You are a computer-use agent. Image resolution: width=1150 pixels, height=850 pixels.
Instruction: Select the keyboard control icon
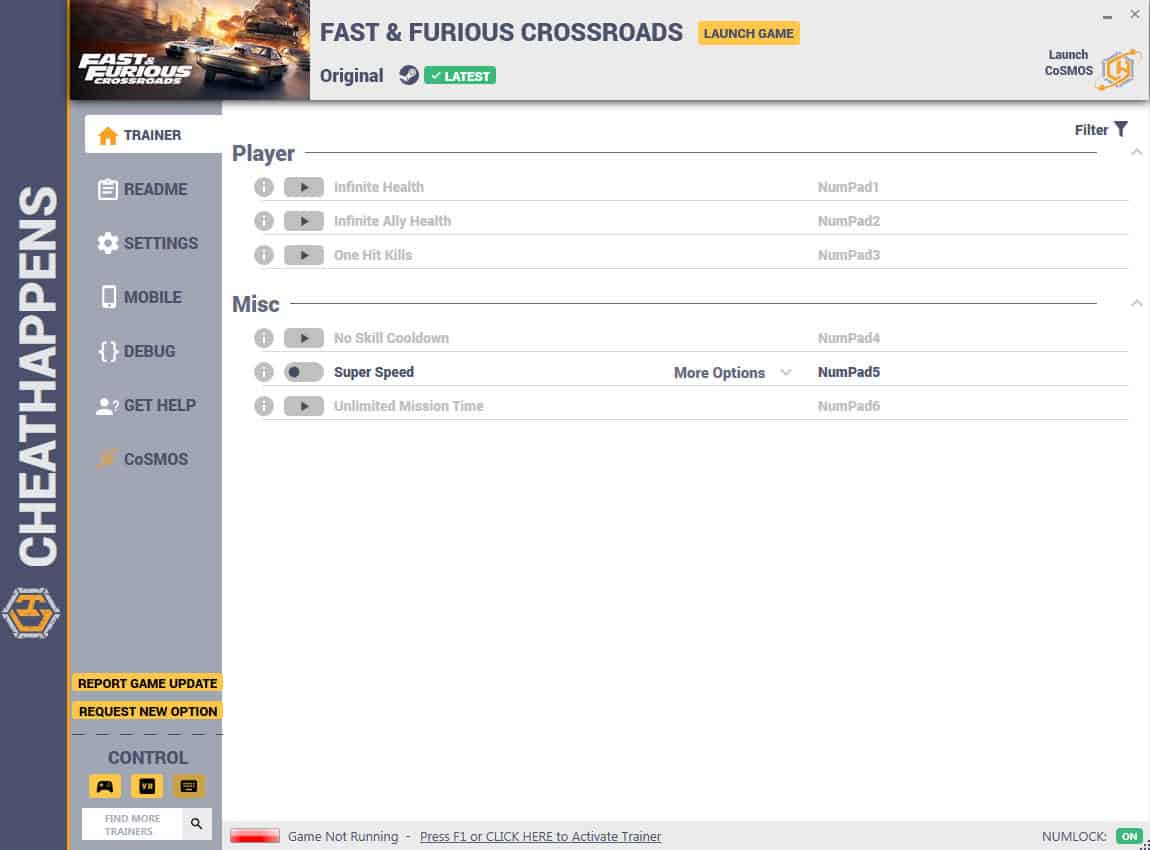pyautogui.click(x=188, y=786)
